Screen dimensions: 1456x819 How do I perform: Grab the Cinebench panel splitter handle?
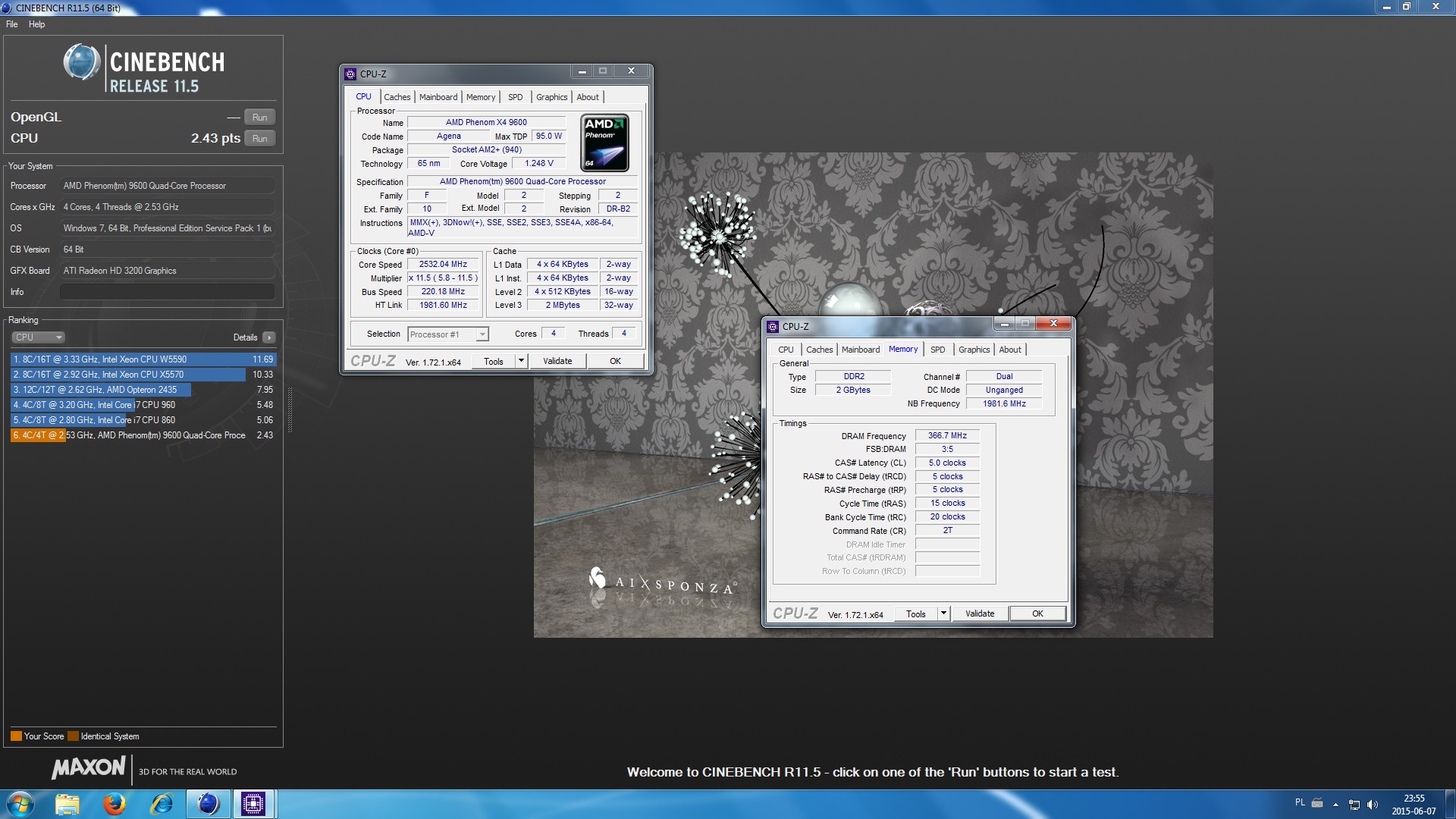(290, 409)
